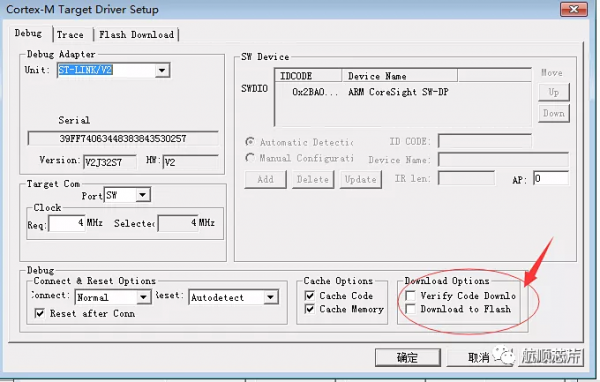This screenshot has height=382, width=600.
Task: Select Automatic Detection radio button
Action: pyautogui.click(x=250, y=142)
